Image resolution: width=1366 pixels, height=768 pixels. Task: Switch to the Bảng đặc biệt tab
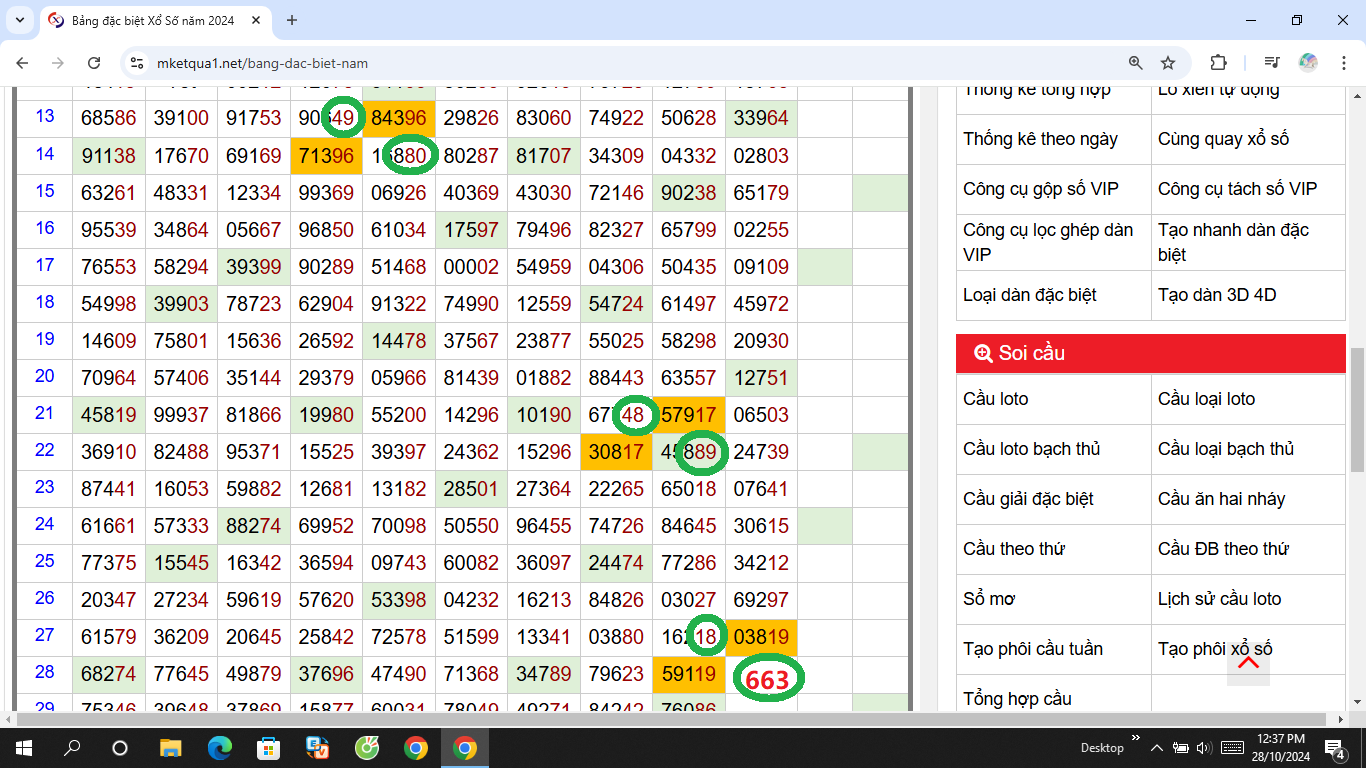point(150,20)
